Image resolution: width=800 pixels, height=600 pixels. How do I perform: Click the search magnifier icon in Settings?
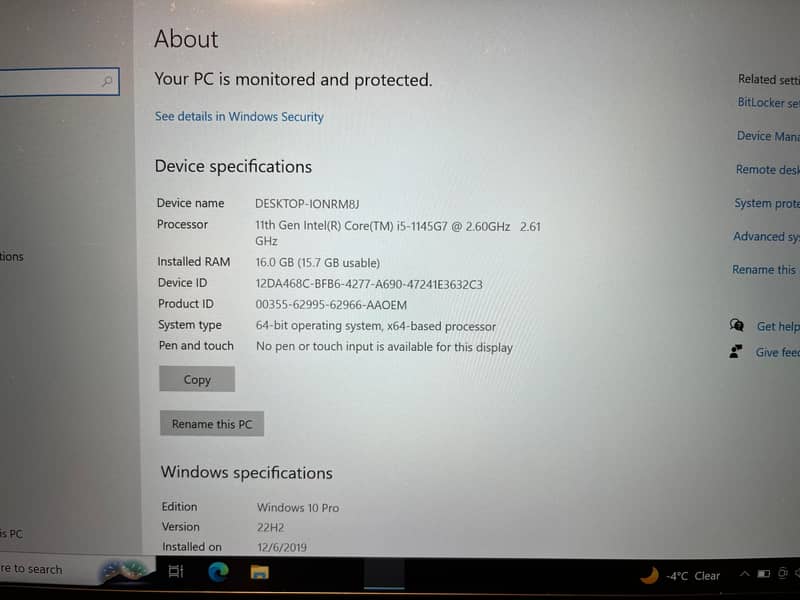pos(107,82)
